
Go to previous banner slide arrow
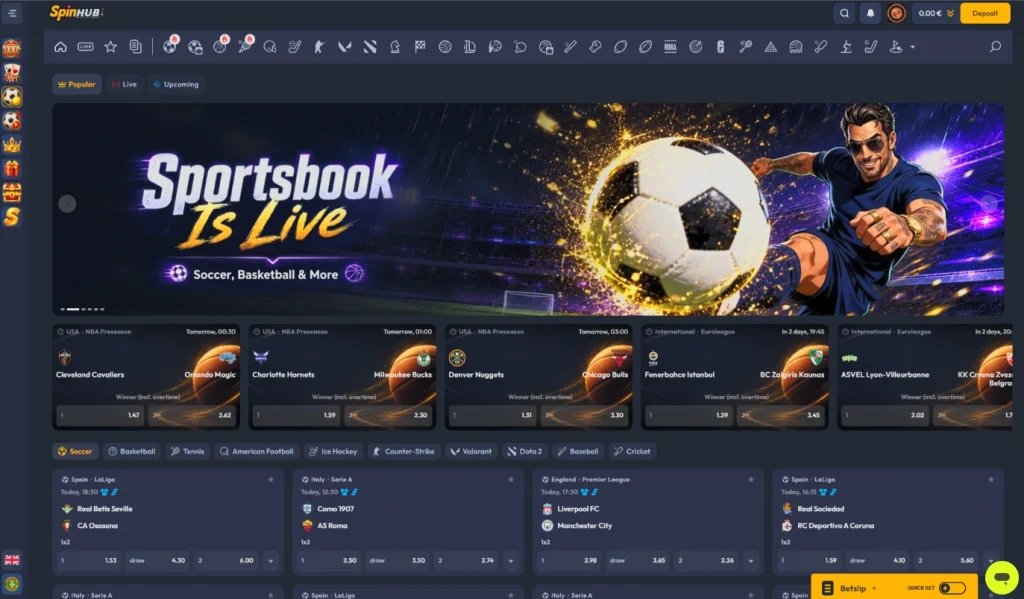(x=67, y=204)
